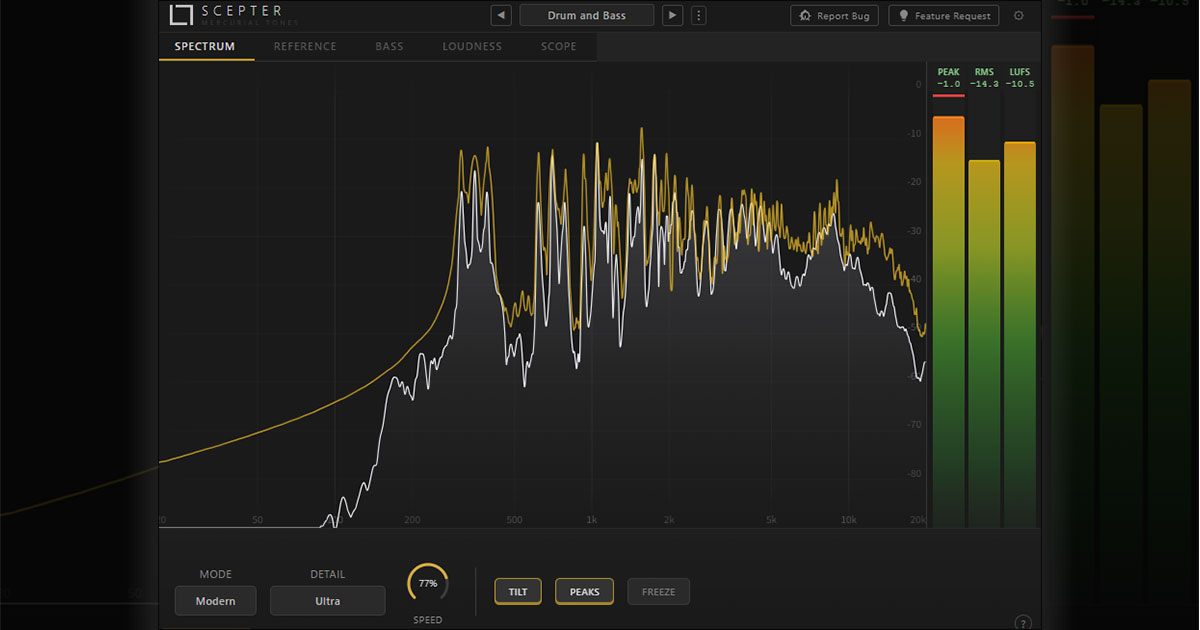Switch to the Reference tab
The image size is (1200, 630).
[305, 46]
